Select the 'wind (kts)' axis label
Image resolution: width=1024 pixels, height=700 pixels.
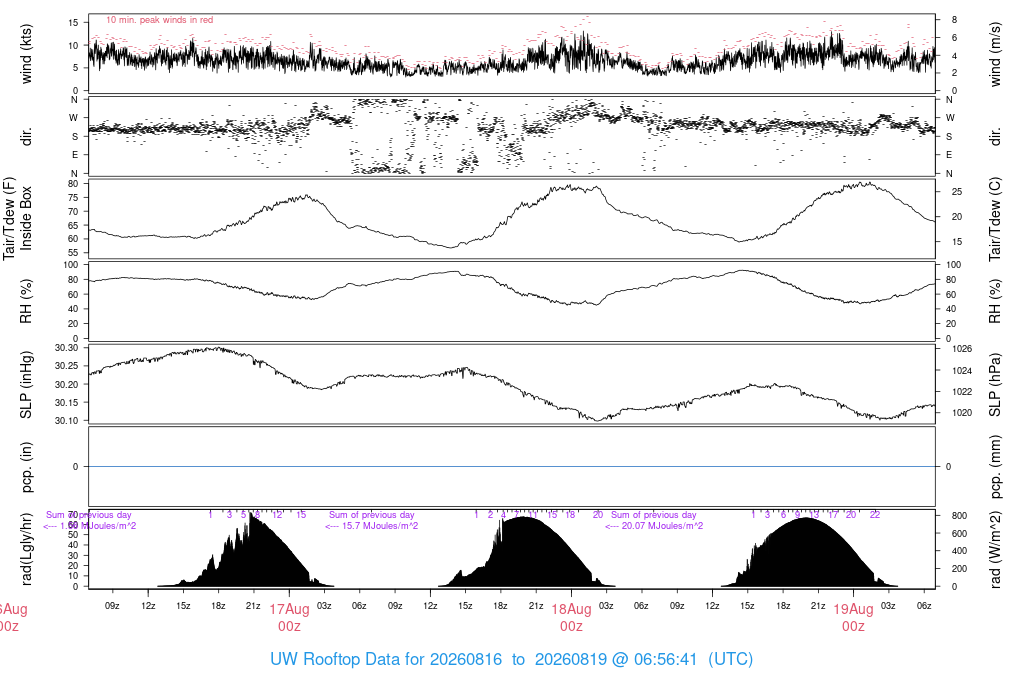[x=26, y=54]
